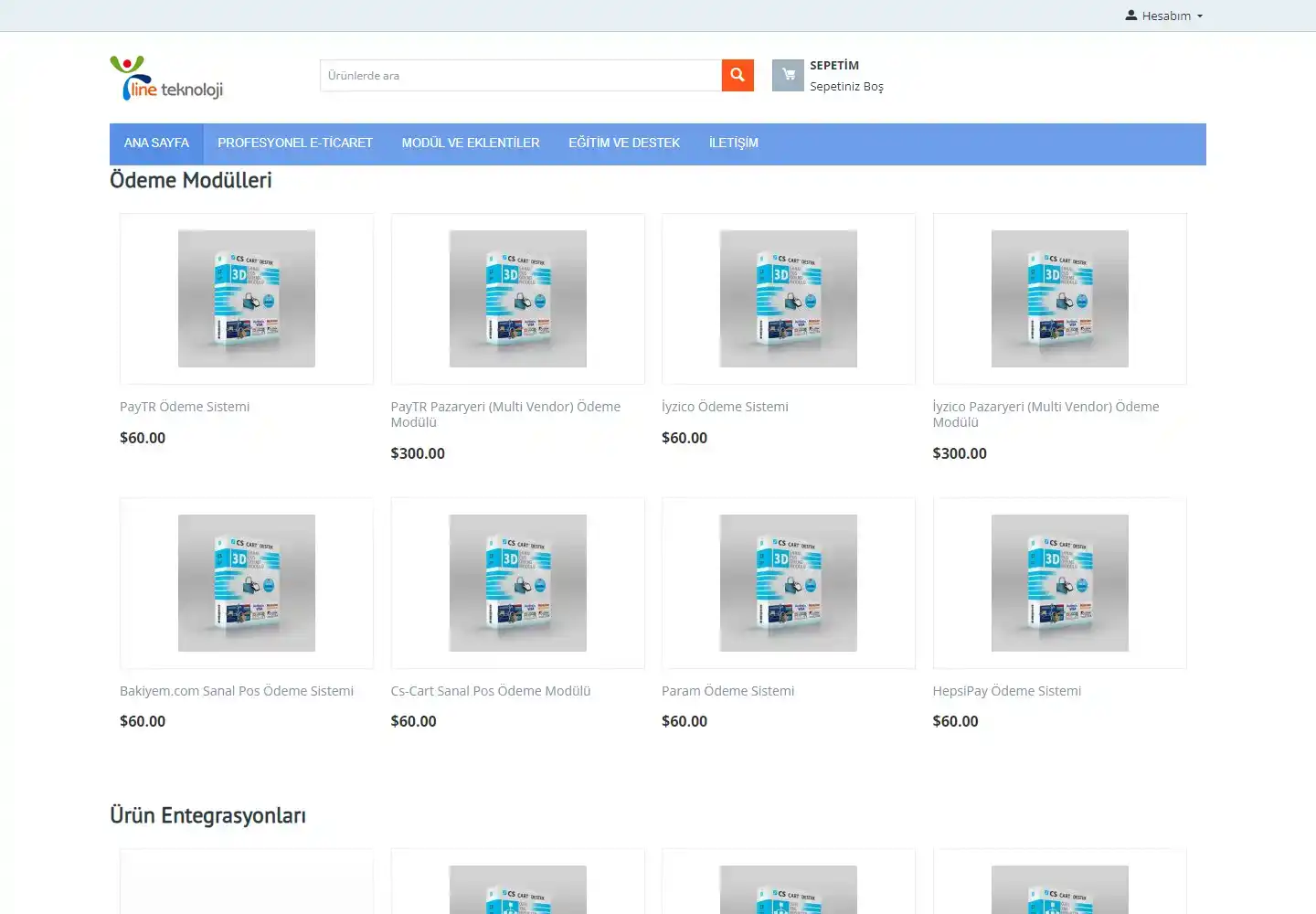This screenshot has height=914, width=1316.
Task: Click the PayTR Ödeme Sistemi product image
Action: click(x=247, y=299)
